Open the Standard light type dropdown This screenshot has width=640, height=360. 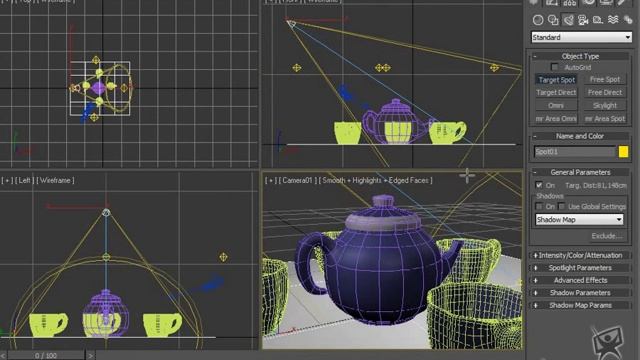tap(581, 37)
